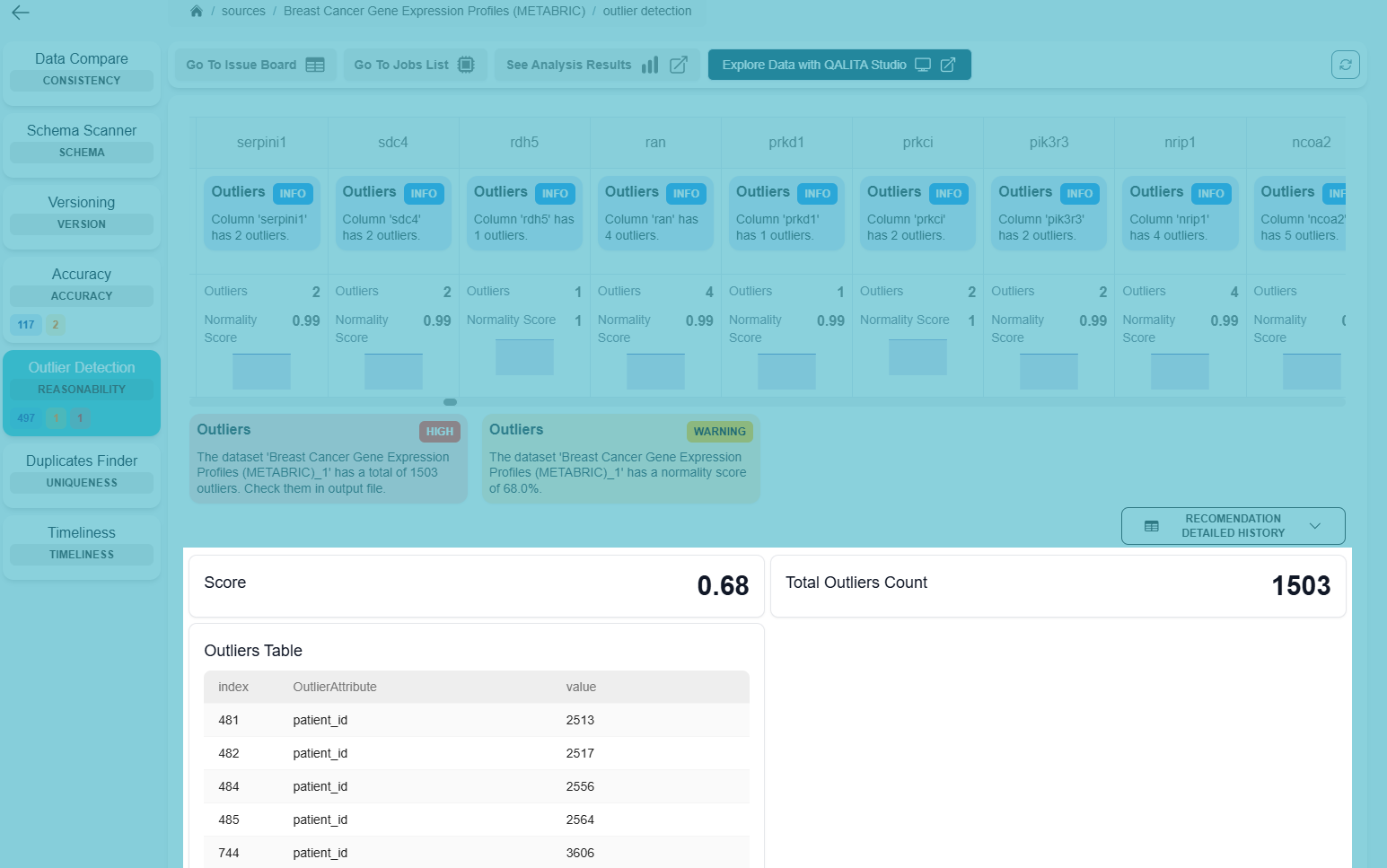Open the Schema Scanner tab
This screenshot has width=1387, height=868.
click(x=82, y=141)
